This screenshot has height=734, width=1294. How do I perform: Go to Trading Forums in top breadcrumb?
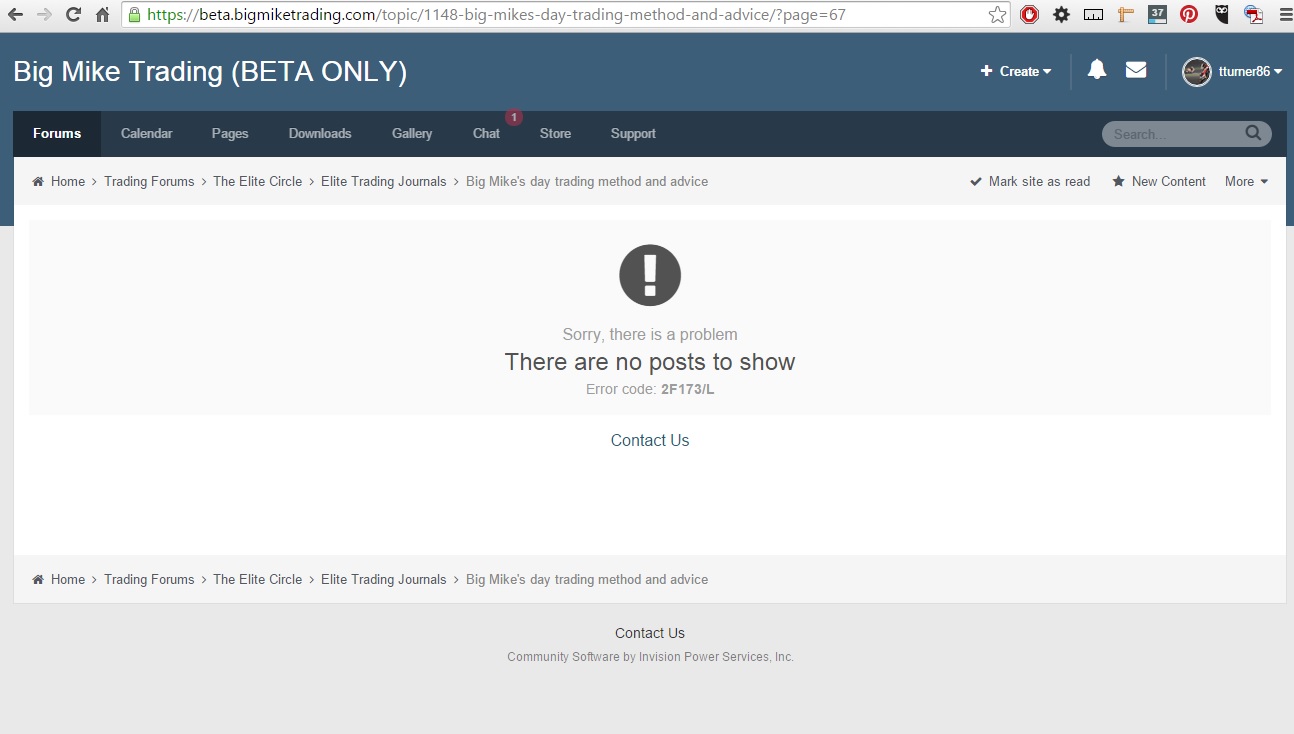pos(149,182)
